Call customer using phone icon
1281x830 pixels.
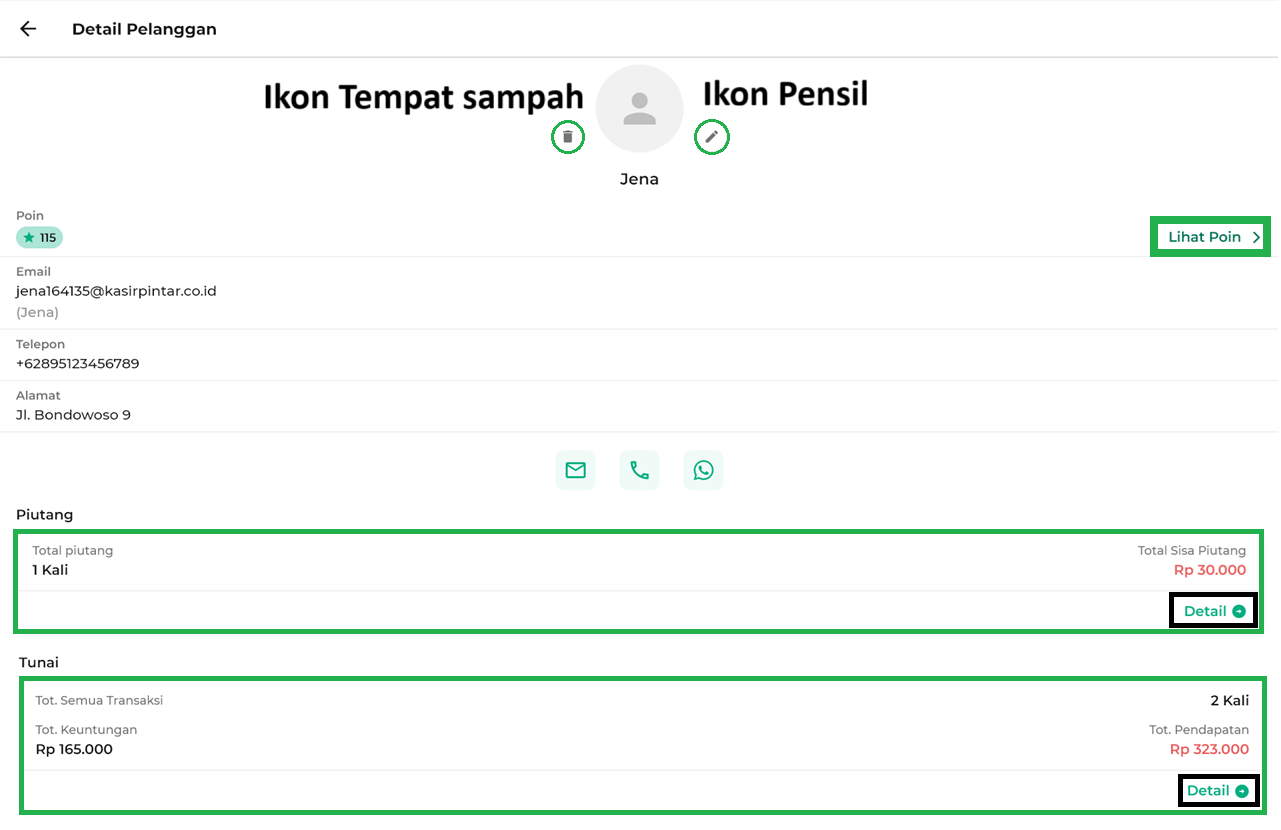[x=639, y=470]
